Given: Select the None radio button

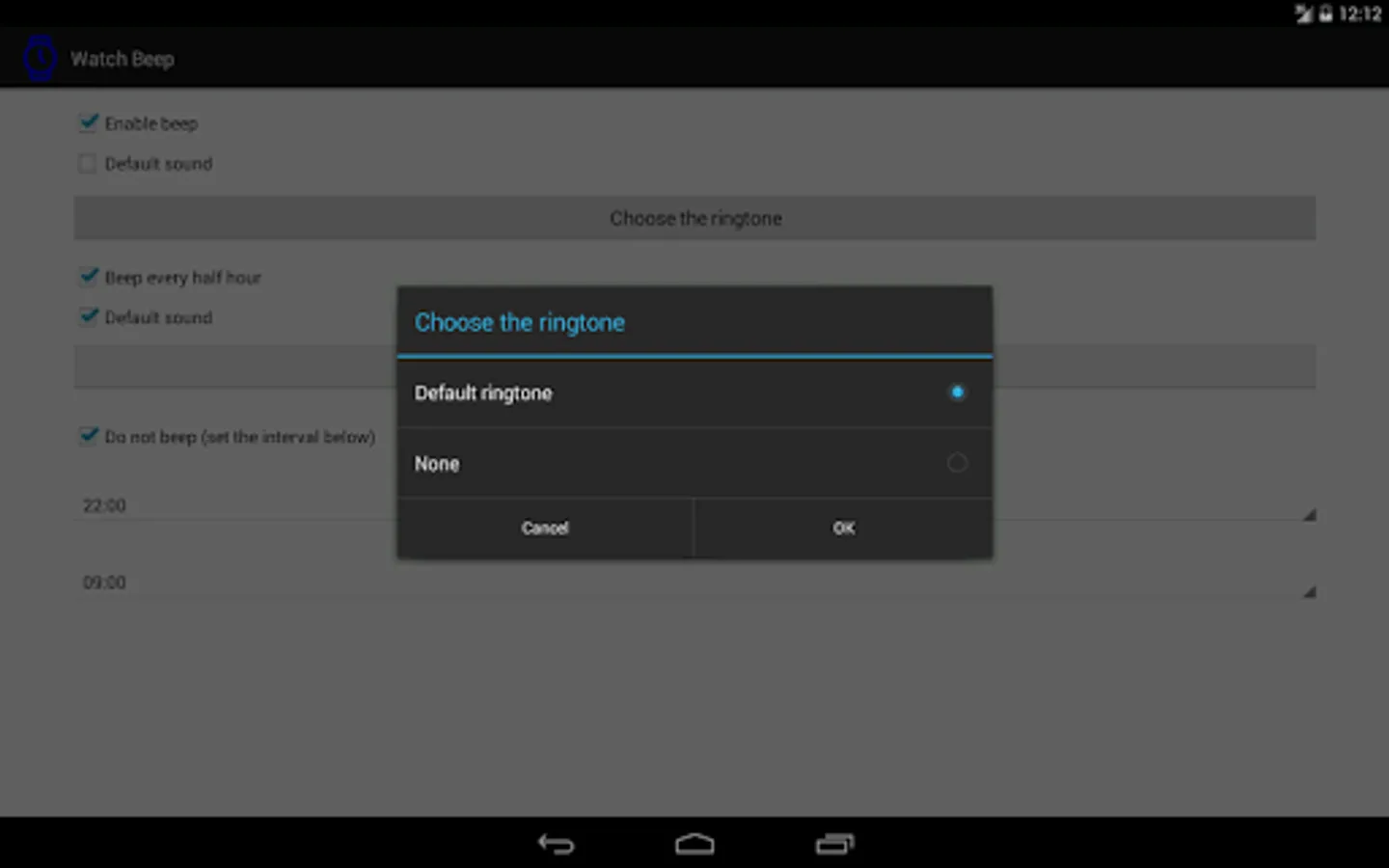Looking at the screenshot, I should 957,463.
